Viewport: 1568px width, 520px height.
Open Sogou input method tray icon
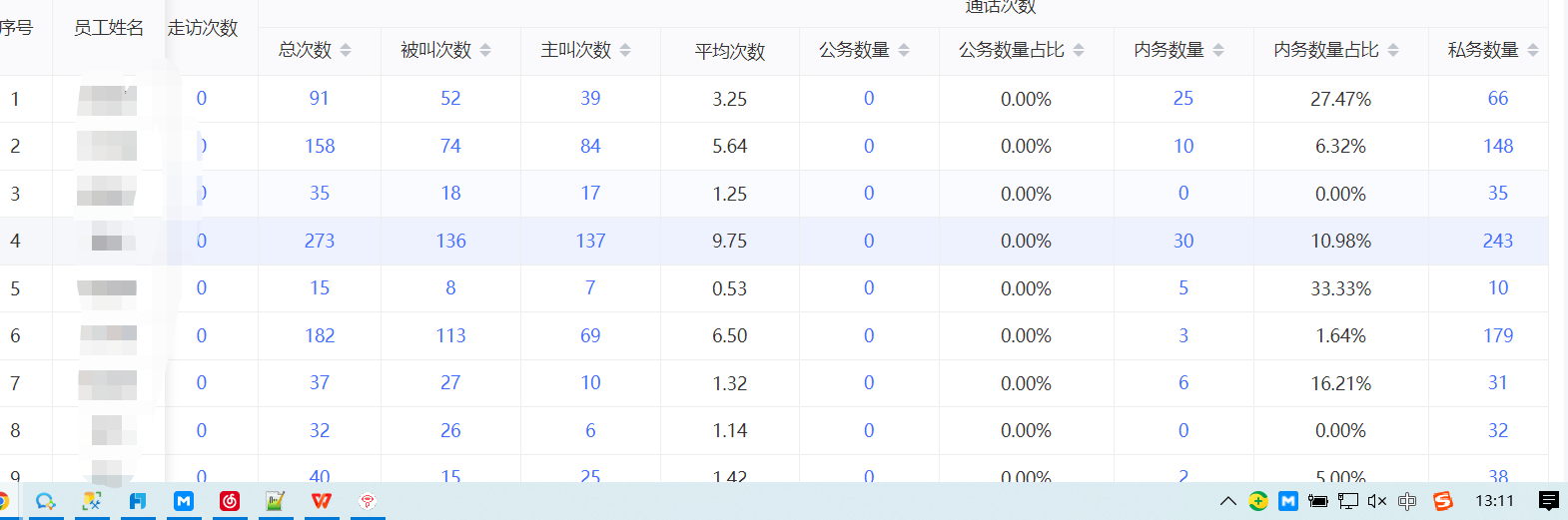(1443, 501)
